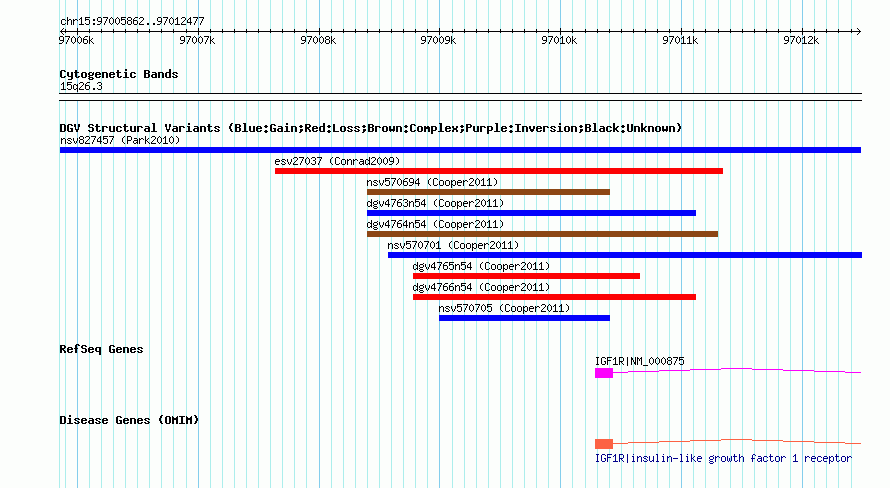Screen dimensions: 890x488
Task: Select the RefSeq Genes track title
Action: click(x=101, y=349)
